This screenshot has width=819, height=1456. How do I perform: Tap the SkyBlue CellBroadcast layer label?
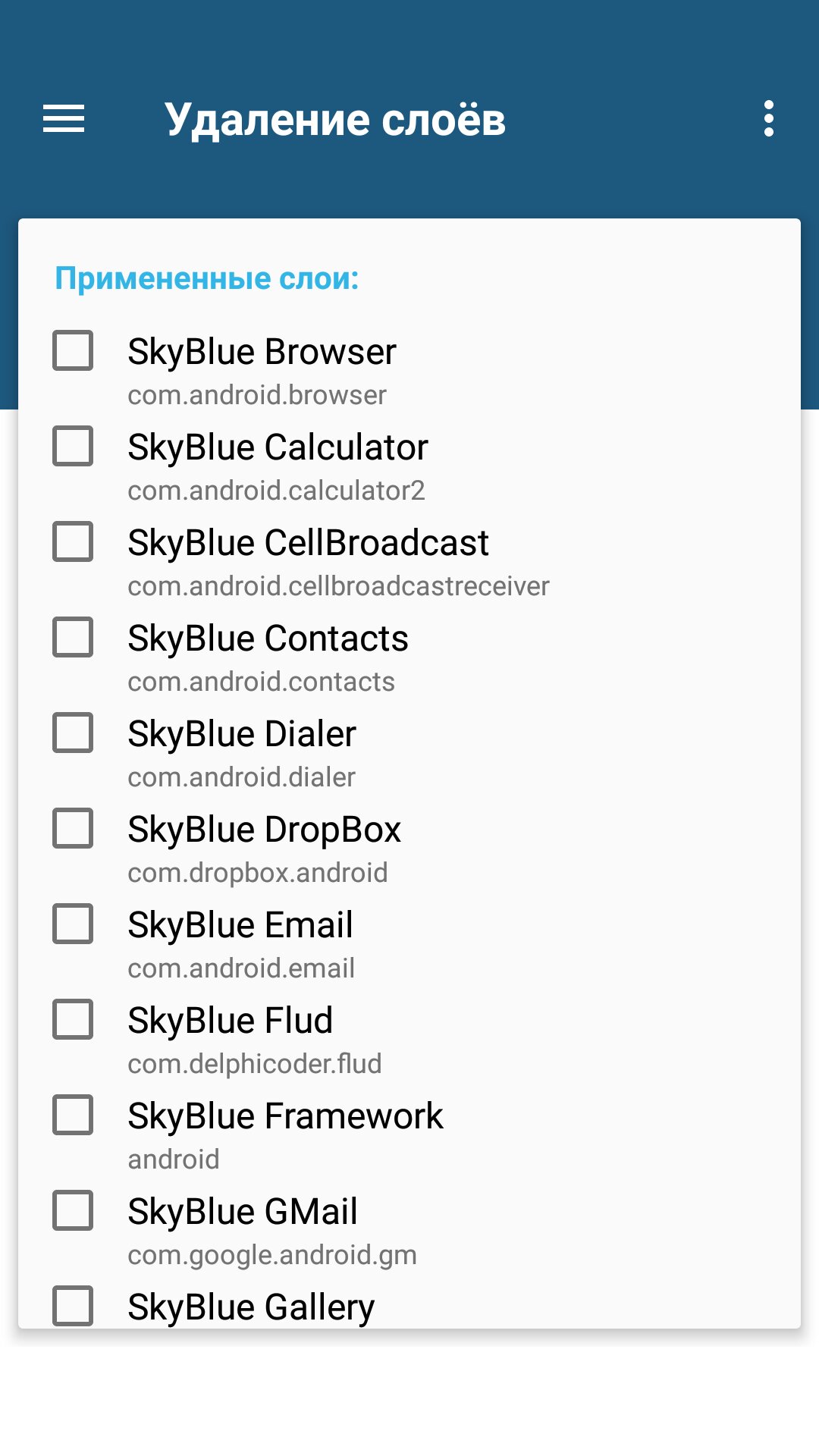pos(308,543)
